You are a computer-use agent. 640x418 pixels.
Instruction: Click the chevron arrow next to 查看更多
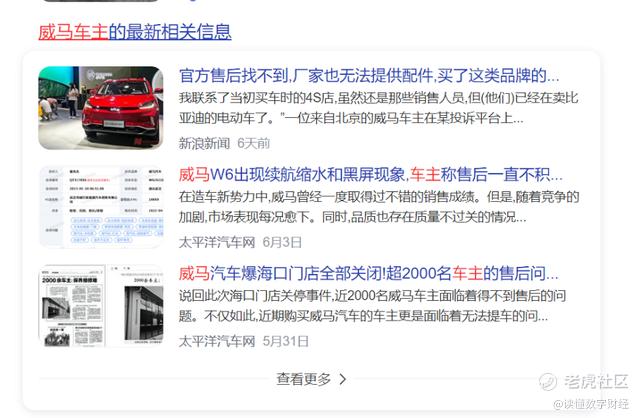pyautogui.click(x=343, y=380)
